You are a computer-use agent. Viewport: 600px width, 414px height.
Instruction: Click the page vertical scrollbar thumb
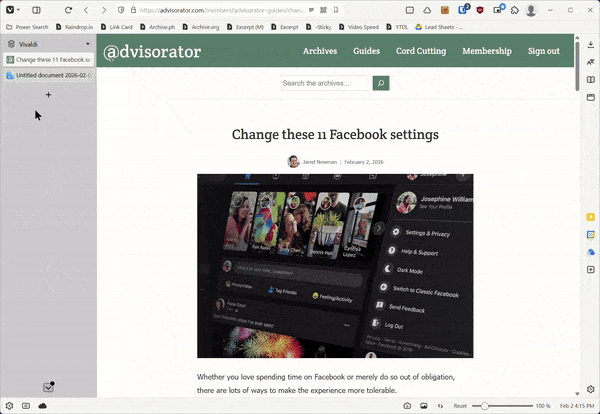tap(577, 66)
